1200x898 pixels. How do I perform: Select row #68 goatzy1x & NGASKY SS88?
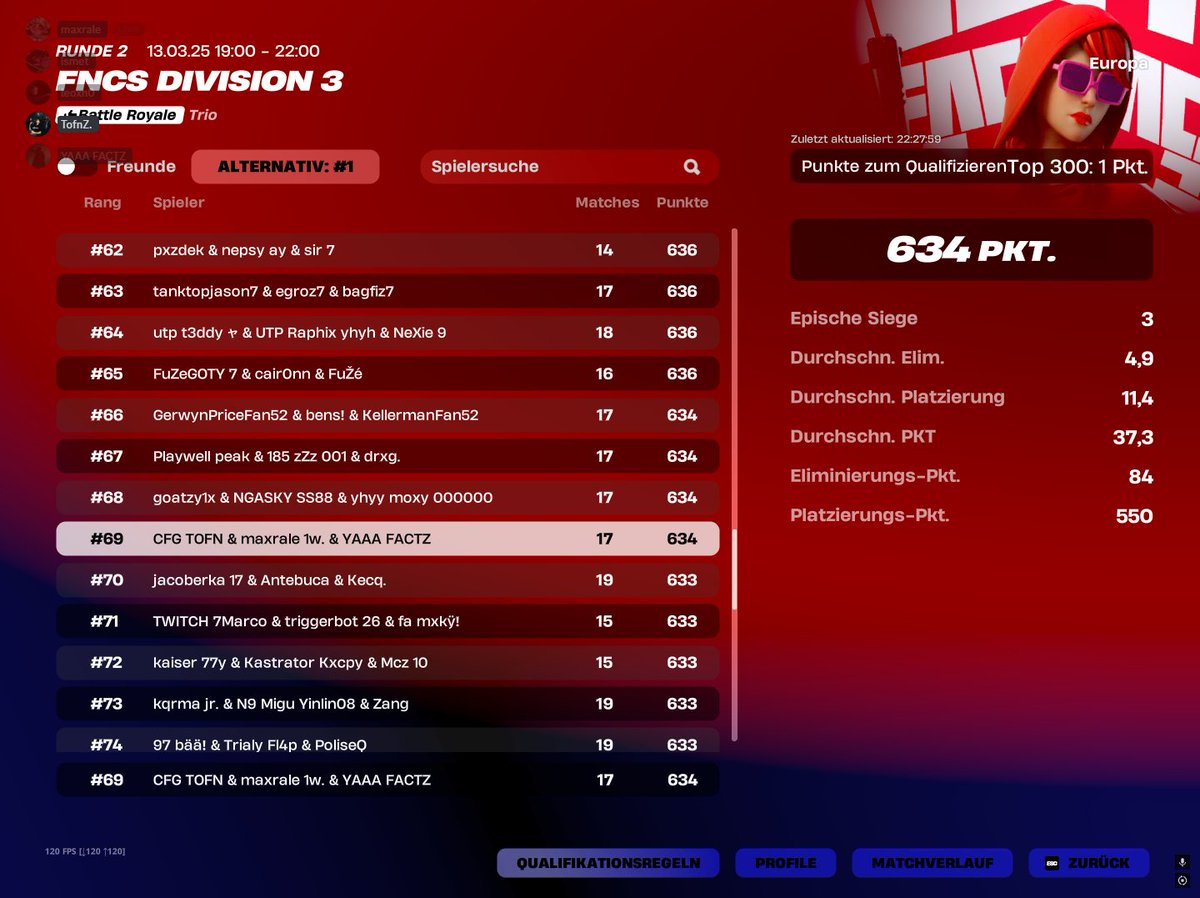pos(388,498)
